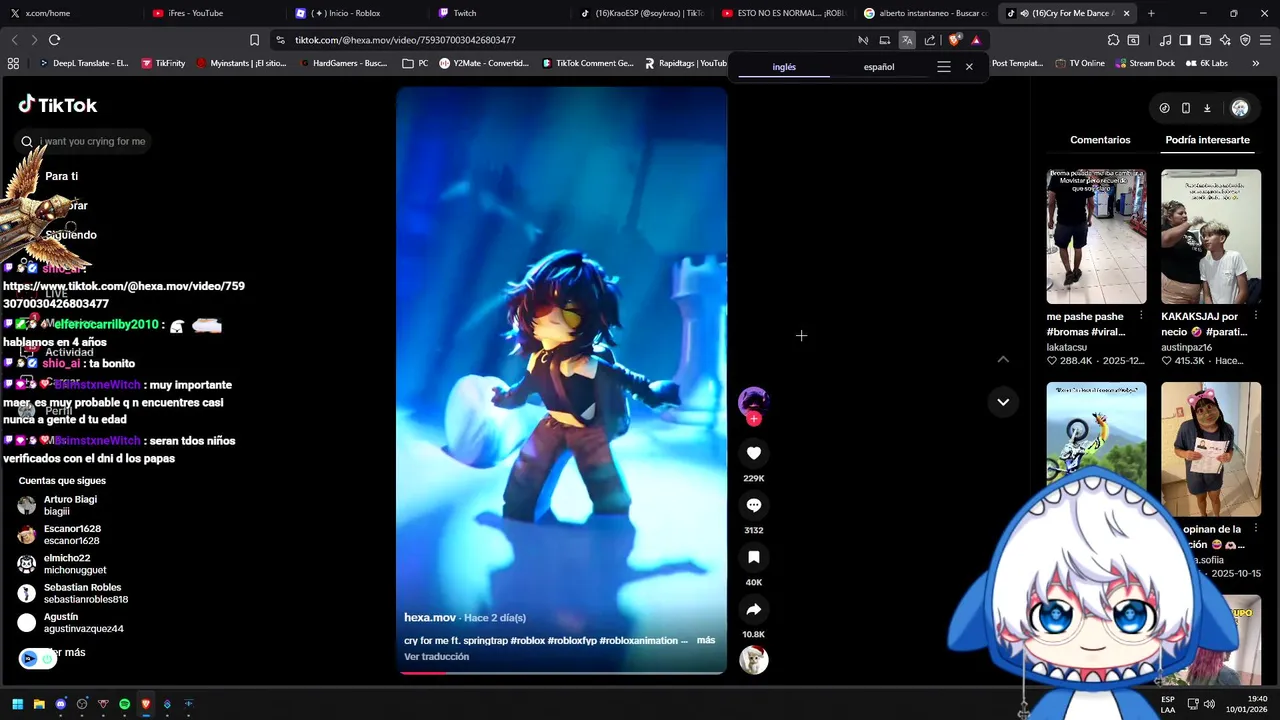Open the browser main hamburger menu
The width and height of the screenshot is (1280, 720).
click(x=1265, y=40)
